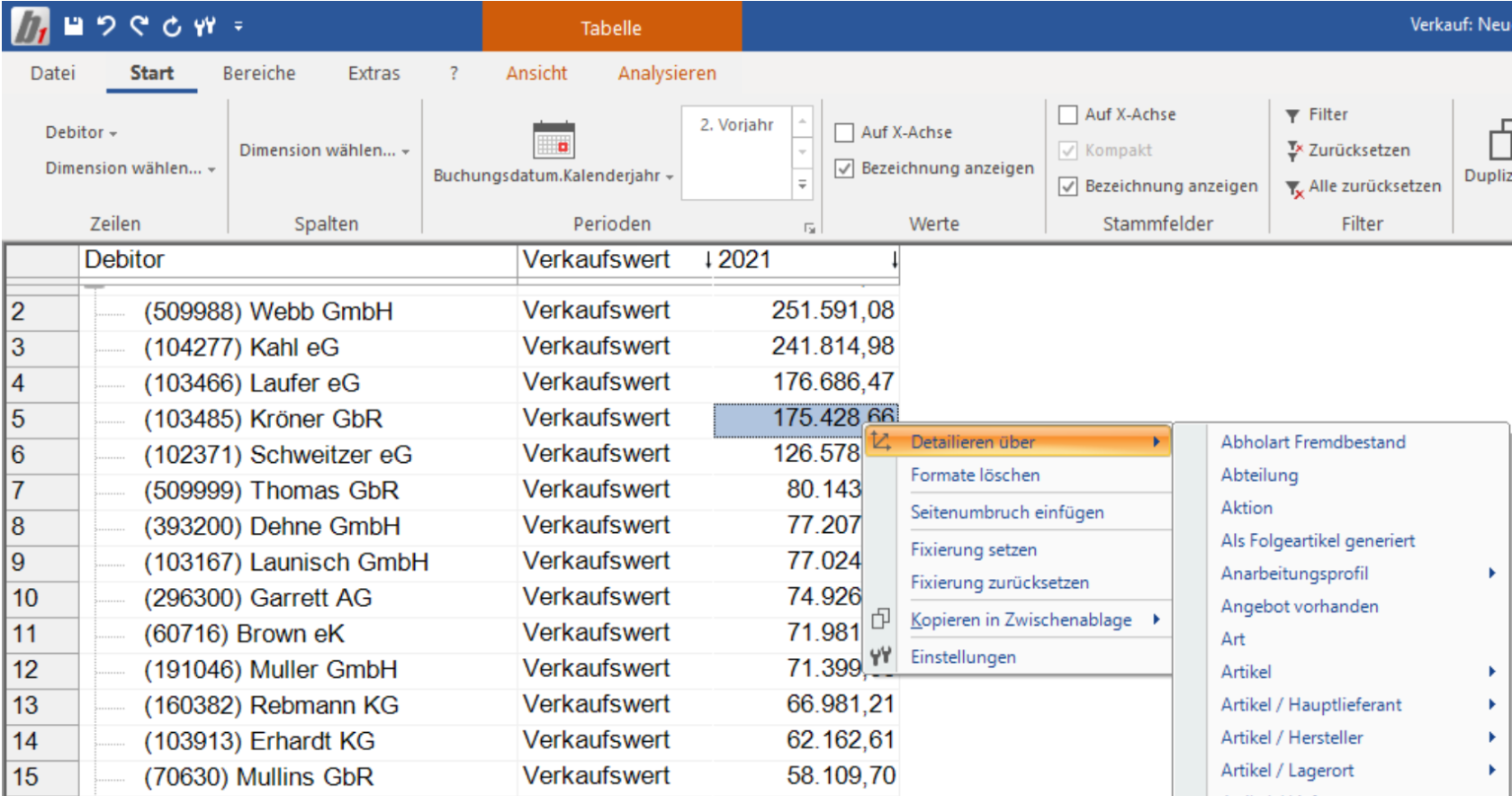Screen dimensions: 1512x796
Task: Open the tools icon in quick access toolbar
Action: click(x=204, y=27)
